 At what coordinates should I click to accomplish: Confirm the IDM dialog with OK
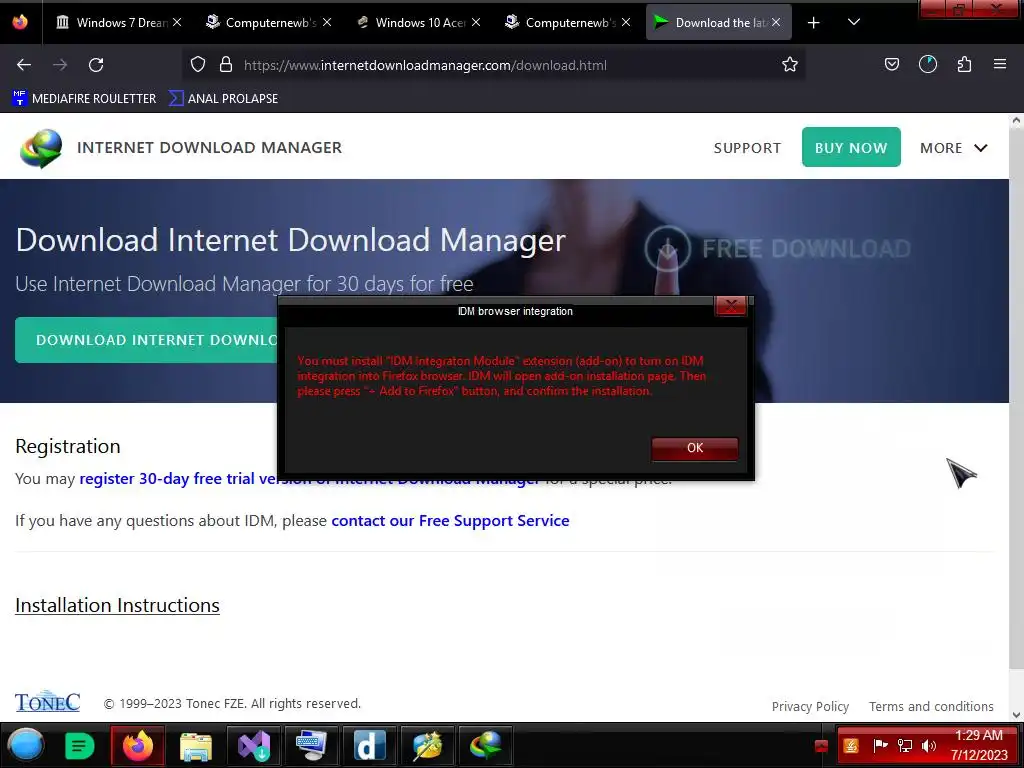pos(695,448)
